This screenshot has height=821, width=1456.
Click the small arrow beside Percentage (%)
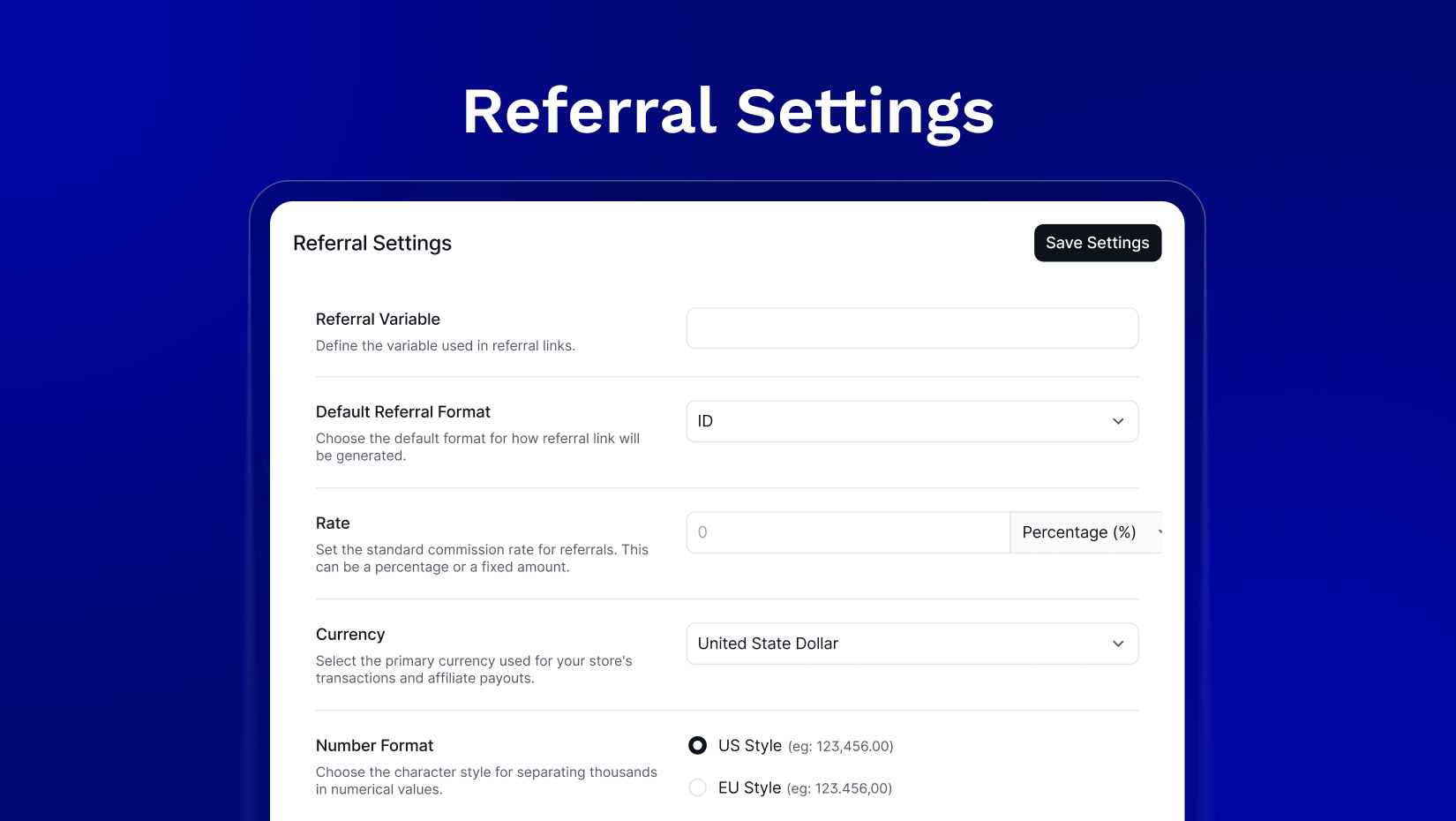(1159, 532)
